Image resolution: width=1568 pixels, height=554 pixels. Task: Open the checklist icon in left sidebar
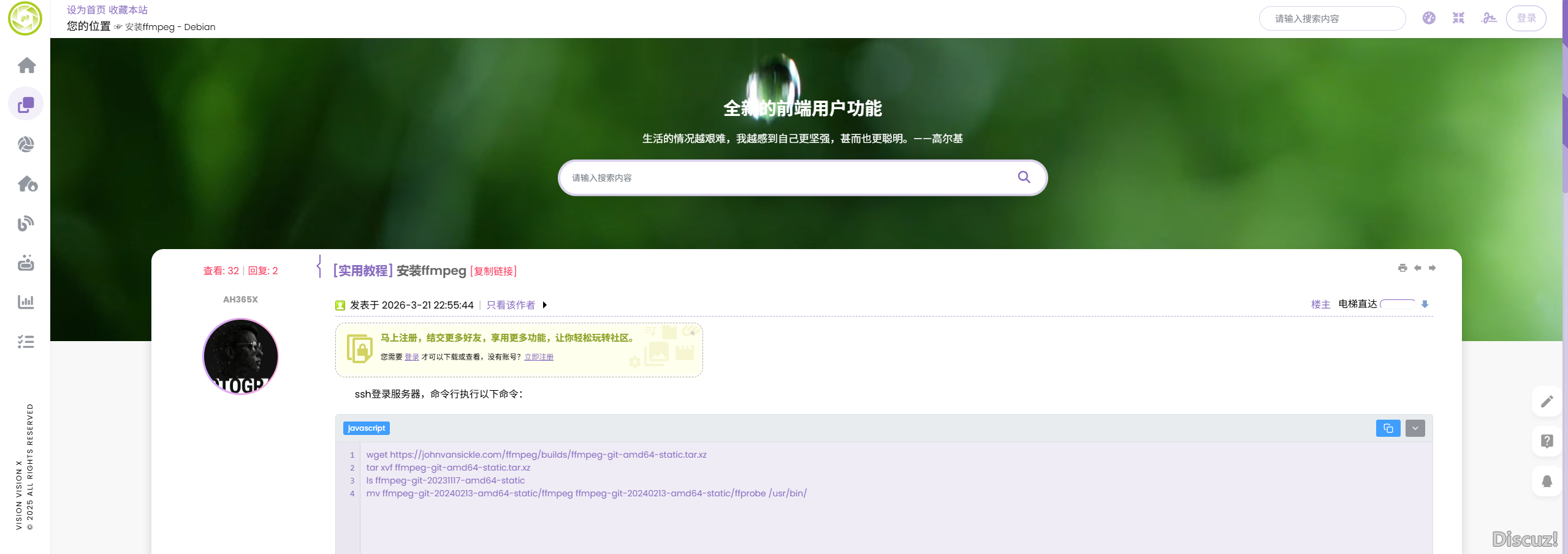pyautogui.click(x=26, y=342)
